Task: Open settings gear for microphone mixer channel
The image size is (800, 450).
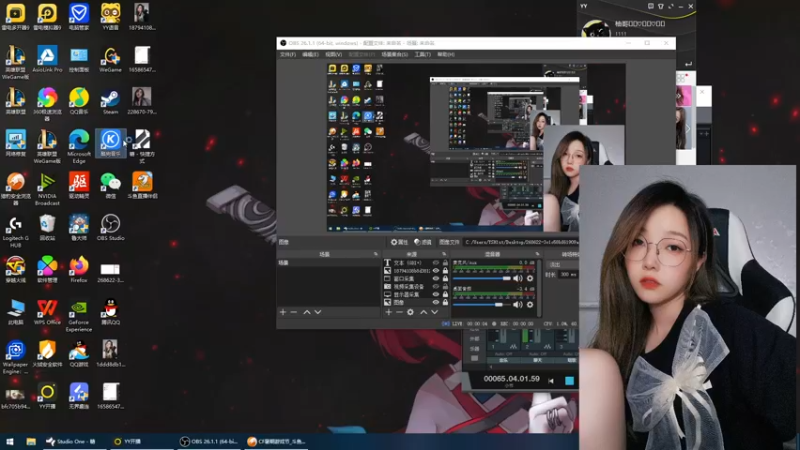Action: pos(530,278)
